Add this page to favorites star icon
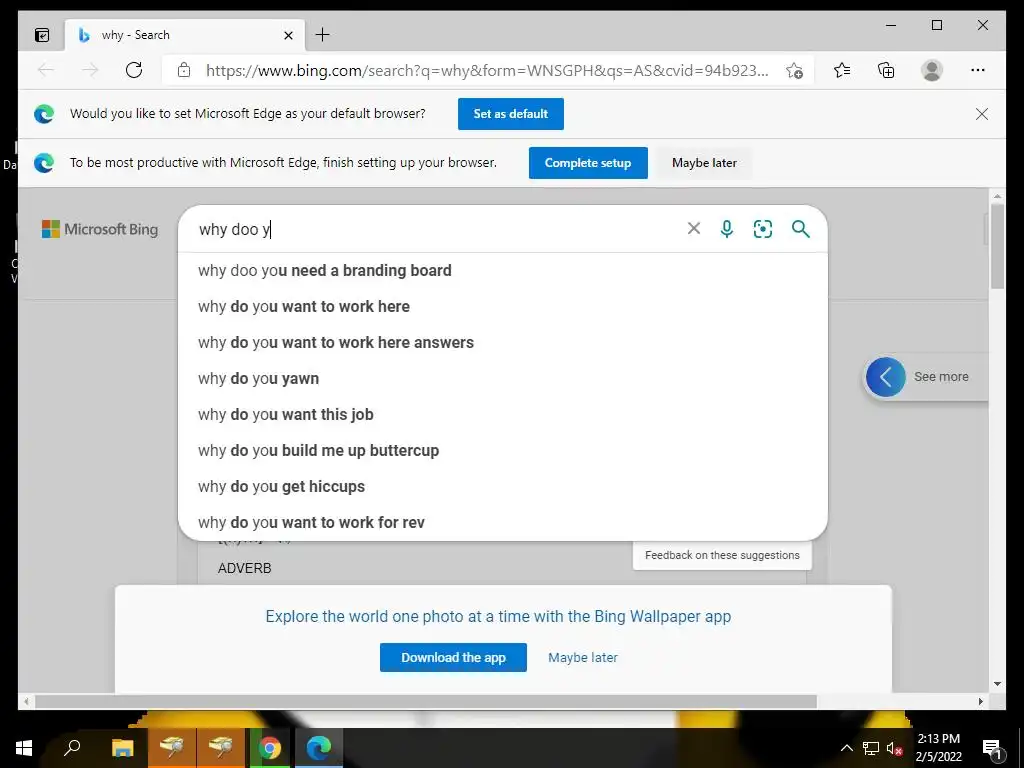This screenshot has width=1024, height=768. coord(794,71)
